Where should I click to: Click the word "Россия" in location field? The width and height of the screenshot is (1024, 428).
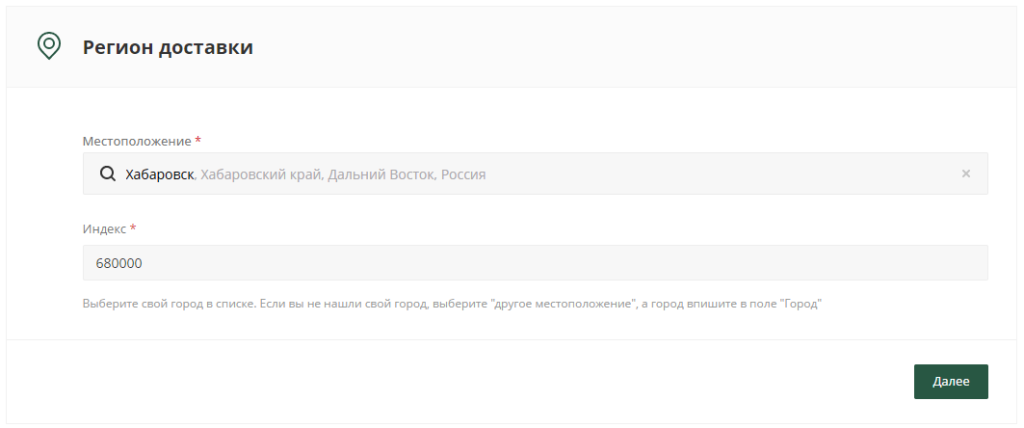pyautogui.click(x=463, y=174)
